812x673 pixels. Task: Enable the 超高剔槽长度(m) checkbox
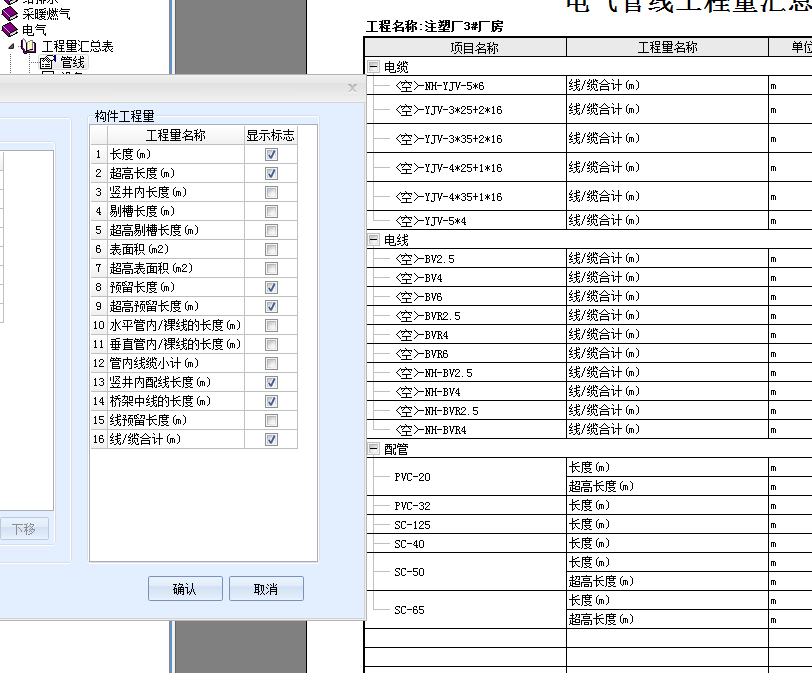pyautogui.click(x=271, y=230)
